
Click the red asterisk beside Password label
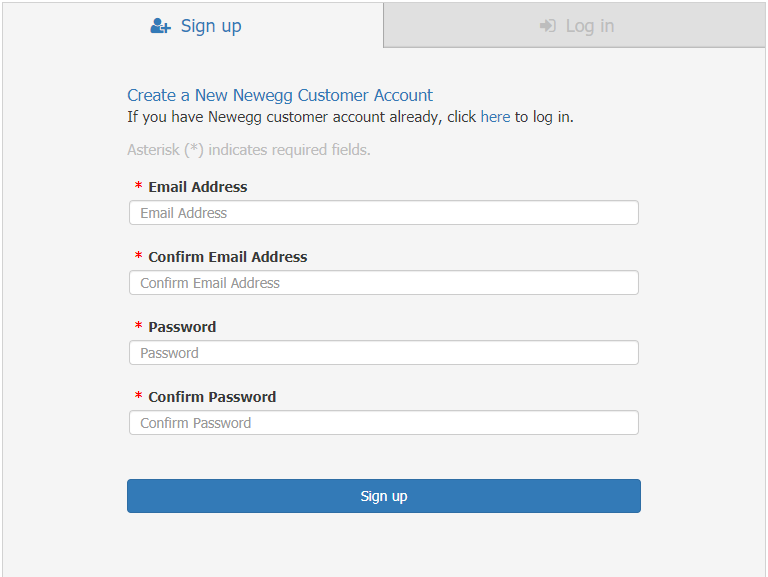[x=139, y=327]
